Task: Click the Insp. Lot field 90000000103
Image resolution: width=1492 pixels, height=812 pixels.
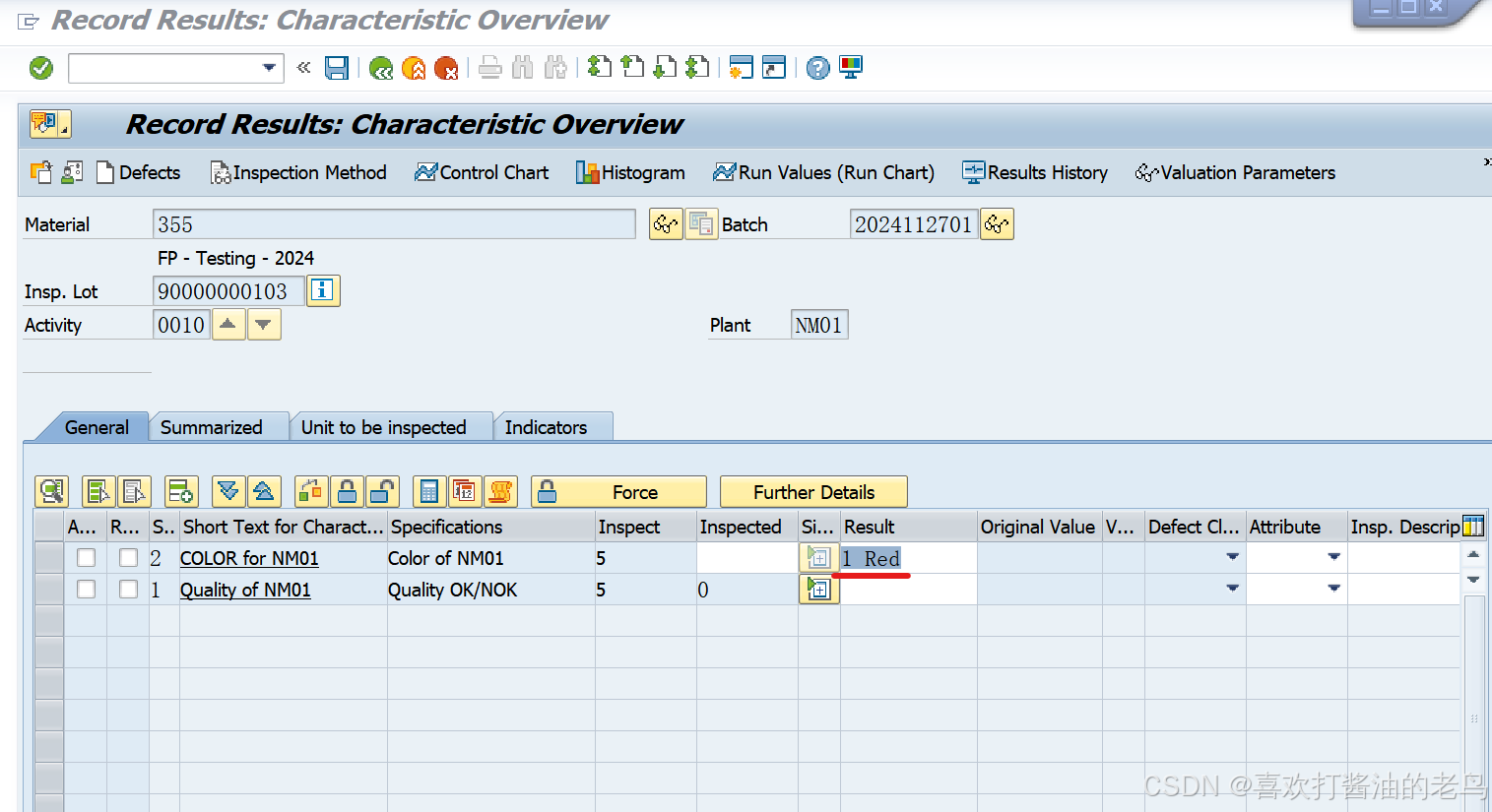Action: 228,291
